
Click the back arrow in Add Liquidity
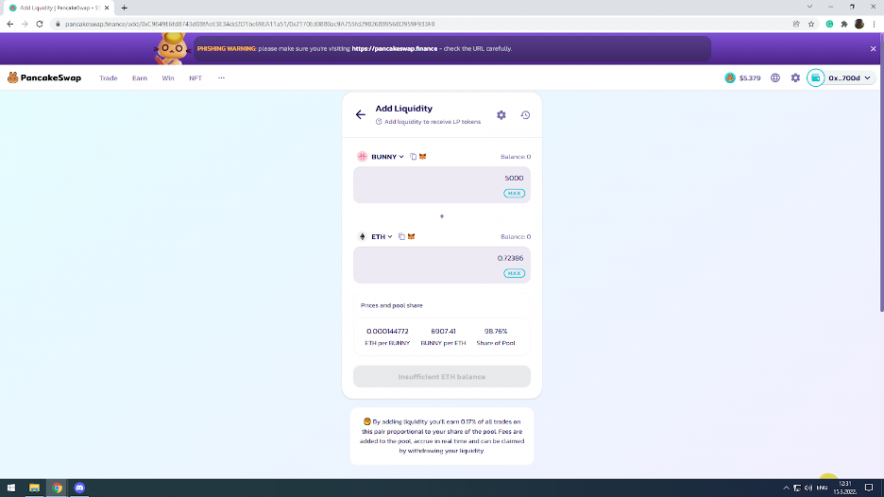coord(360,115)
